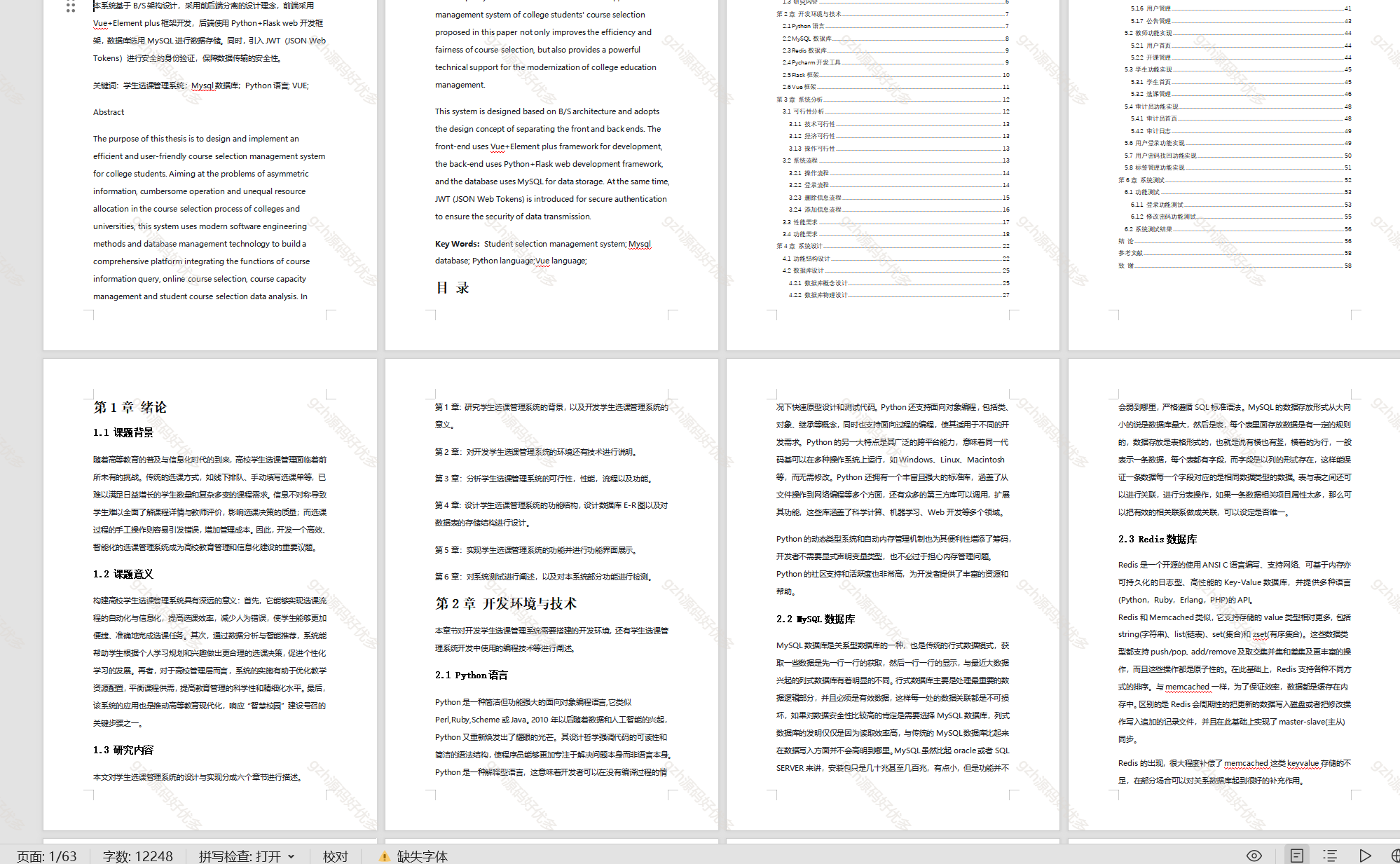Switch to page layout view icon
Image resolution: width=1400 pixels, height=864 pixels.
pos(1297,856)
